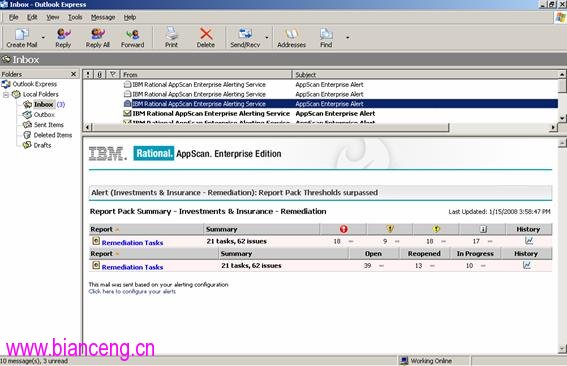
Task: Click the horizontal scrollbar thumb in message list
Action: tap(270, 127)
